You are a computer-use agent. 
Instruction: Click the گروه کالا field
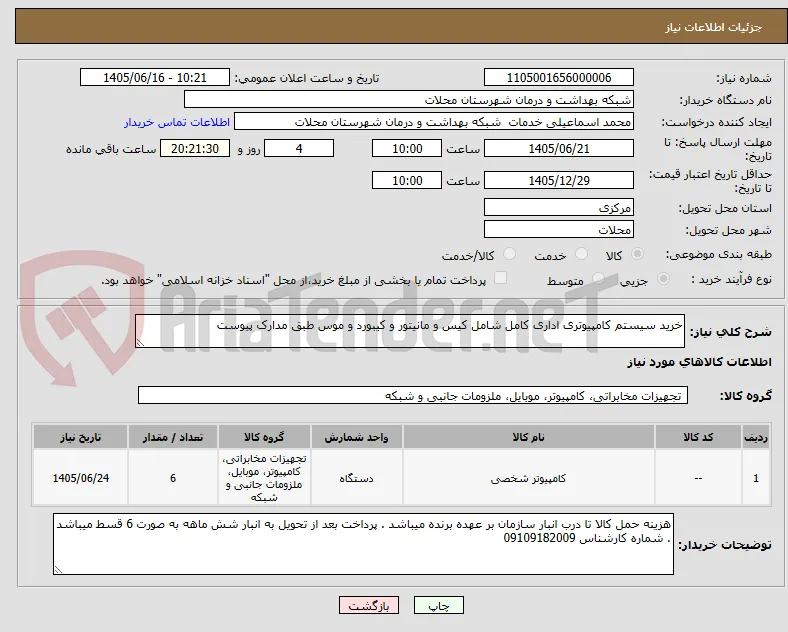[413, 395]
